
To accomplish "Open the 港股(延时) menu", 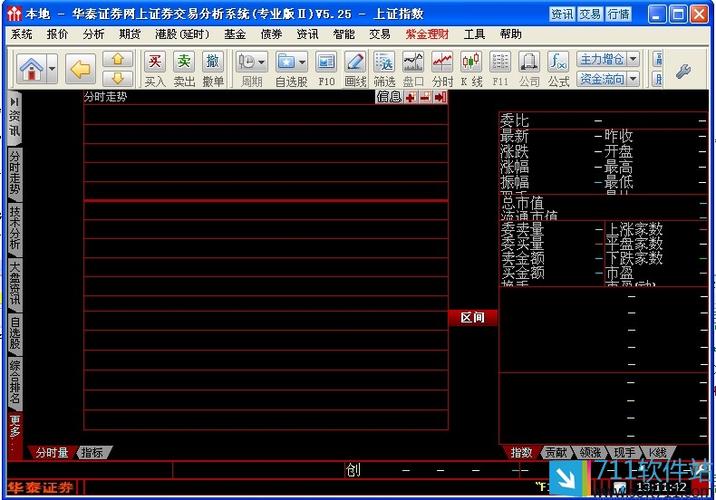I will (x=182, y=34).
